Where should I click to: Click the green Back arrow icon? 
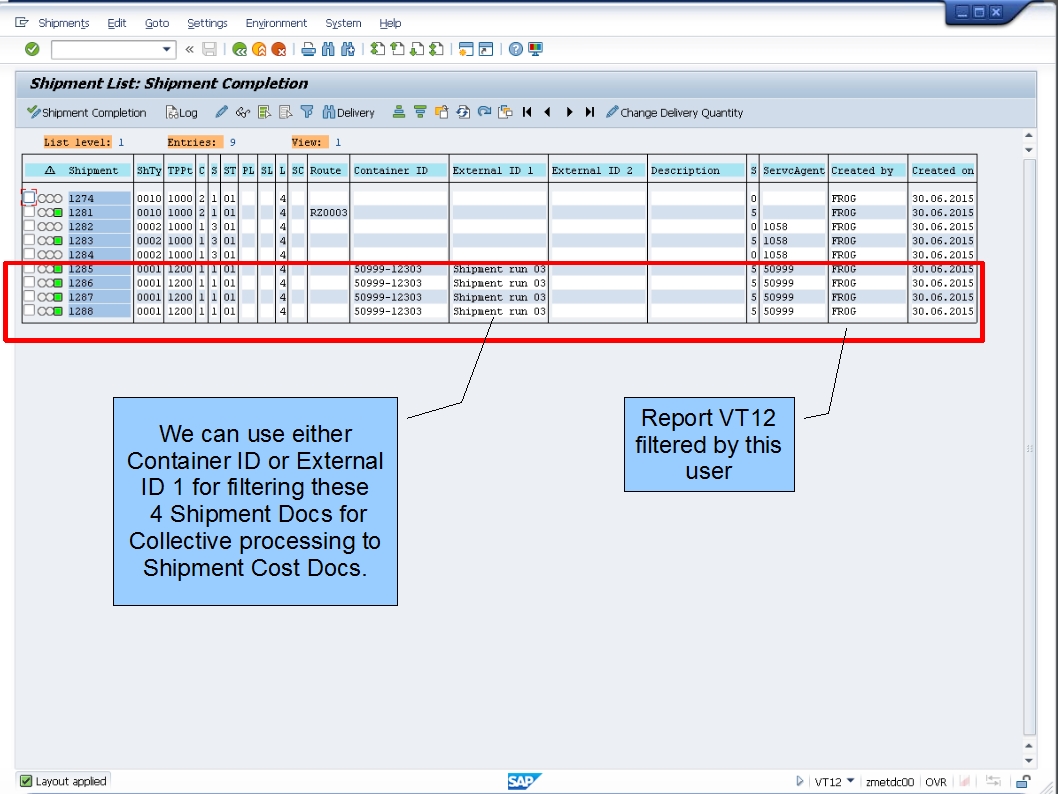click(x=240, y=49)
